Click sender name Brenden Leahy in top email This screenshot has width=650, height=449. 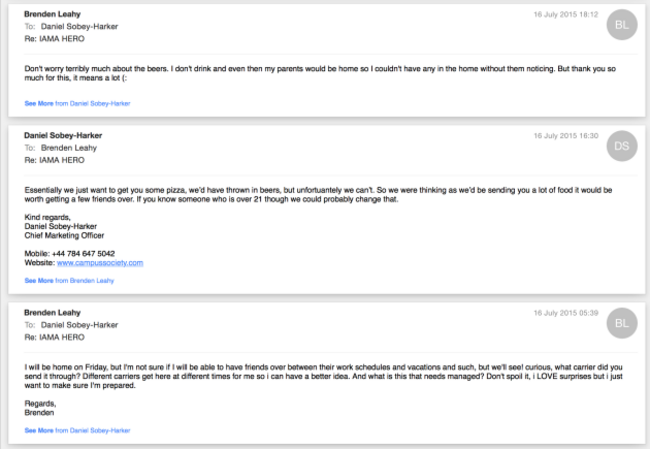click(52, 14)
